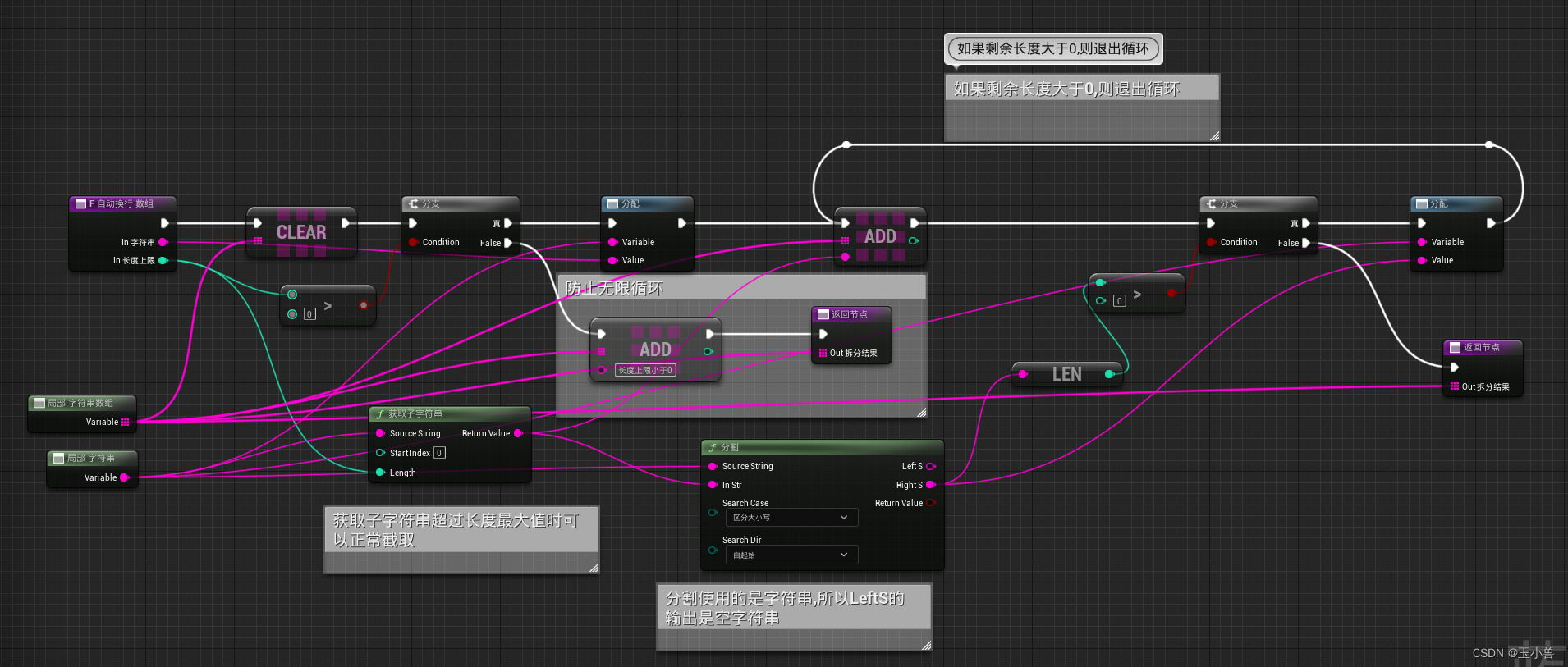The height and width of the screenshot is (667, 1568).
Task: Click the LEN node output pin
Action: click(x=1109, y=374)
